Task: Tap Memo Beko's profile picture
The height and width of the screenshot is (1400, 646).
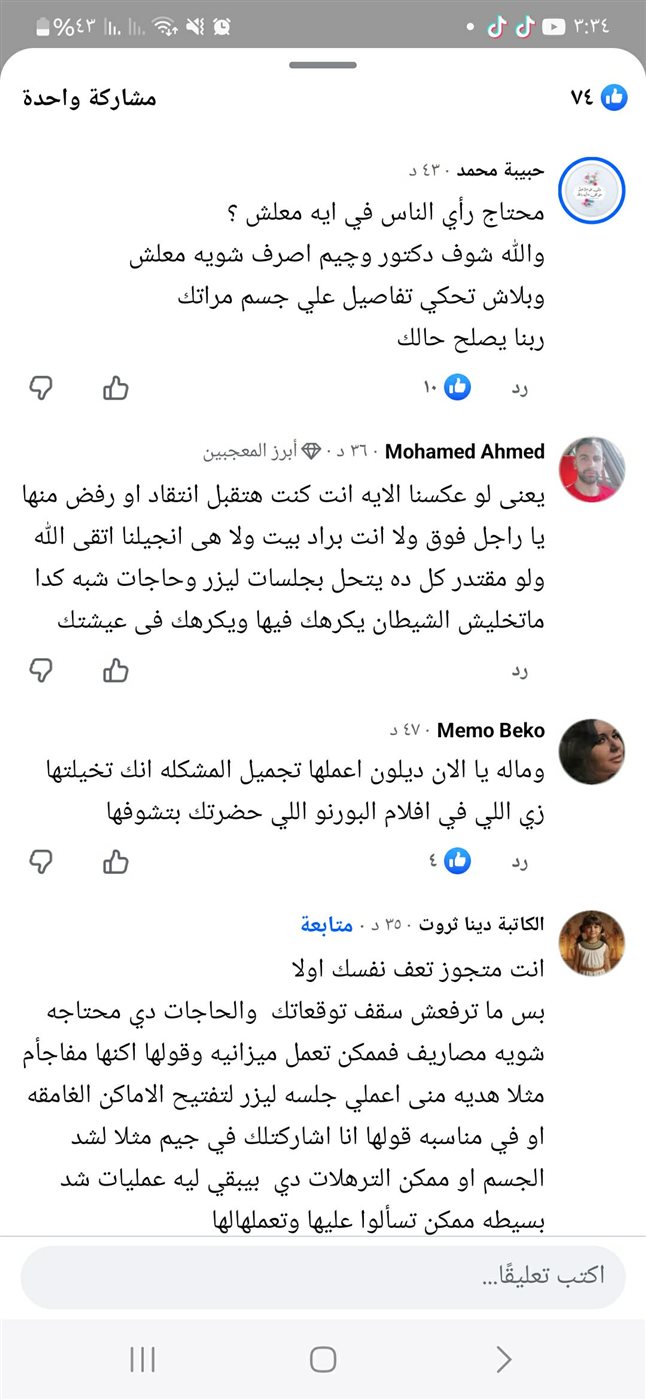Action: pos(592,751)
